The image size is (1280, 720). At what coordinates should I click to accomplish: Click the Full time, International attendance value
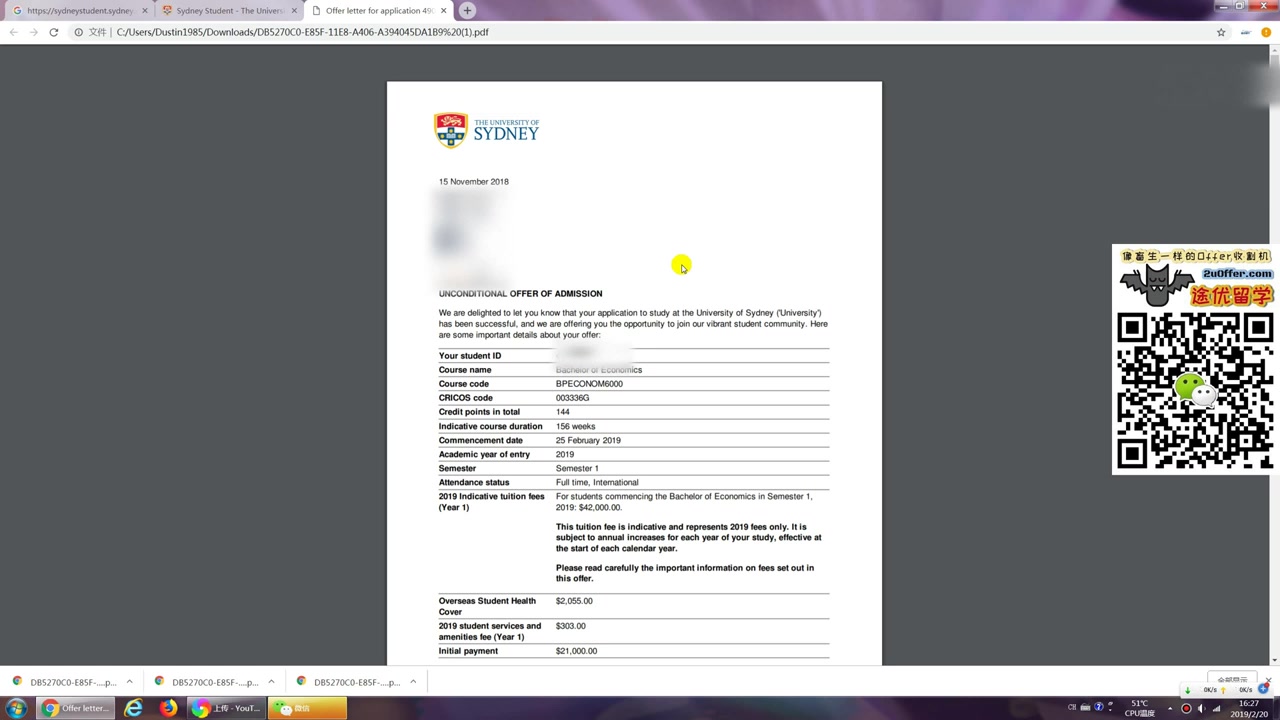click(597, 482)
